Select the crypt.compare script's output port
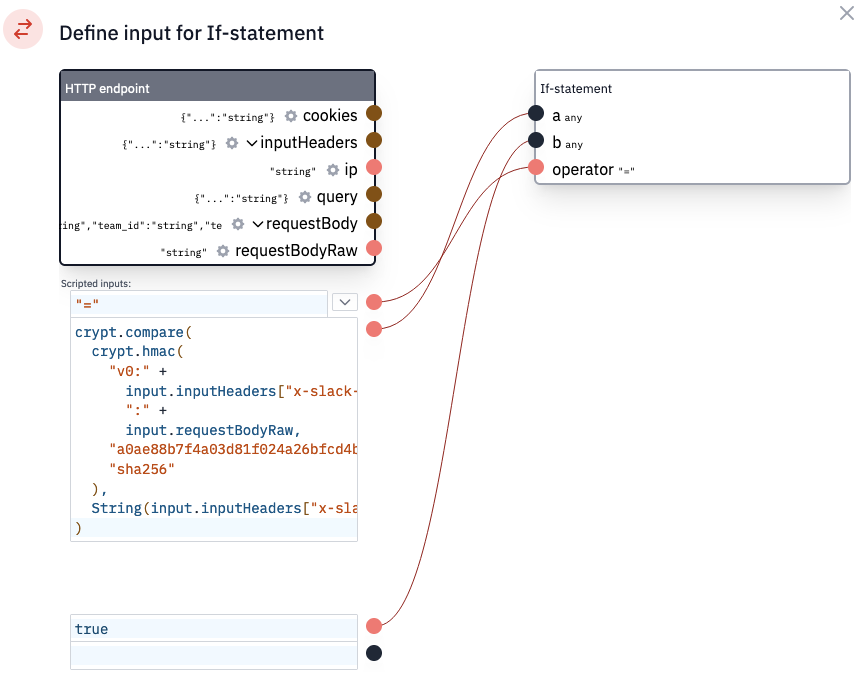Image resolution: width=858 pixels, height=678 pixels. (374, 329)
